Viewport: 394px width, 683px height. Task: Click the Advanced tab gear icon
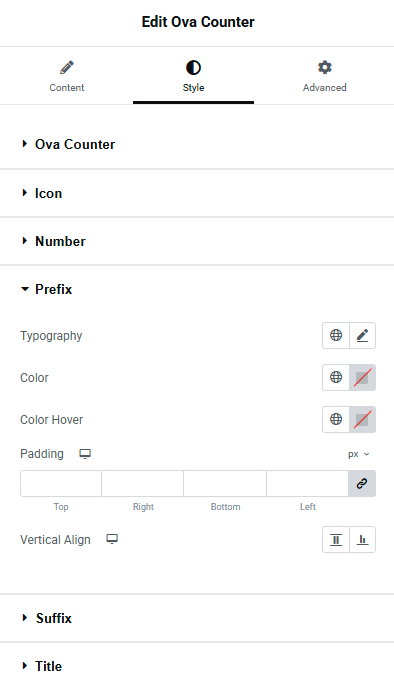324,67
